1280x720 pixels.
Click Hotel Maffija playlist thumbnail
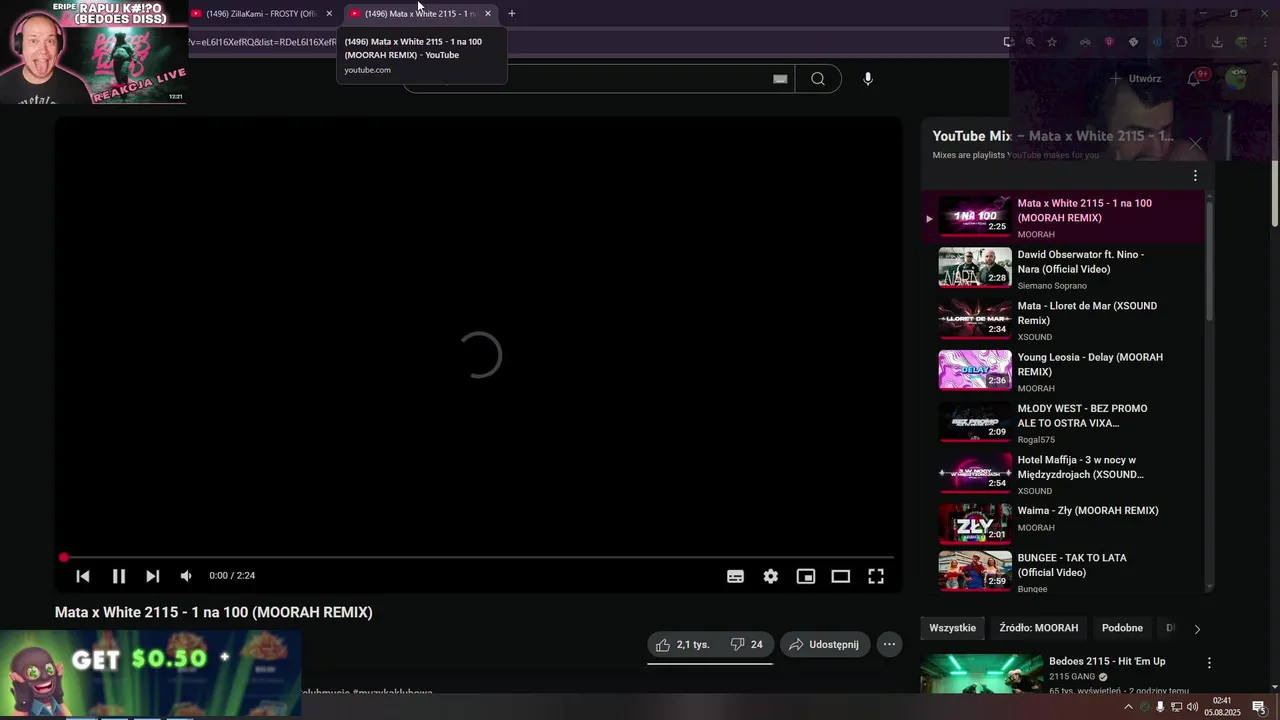[975, 473]
